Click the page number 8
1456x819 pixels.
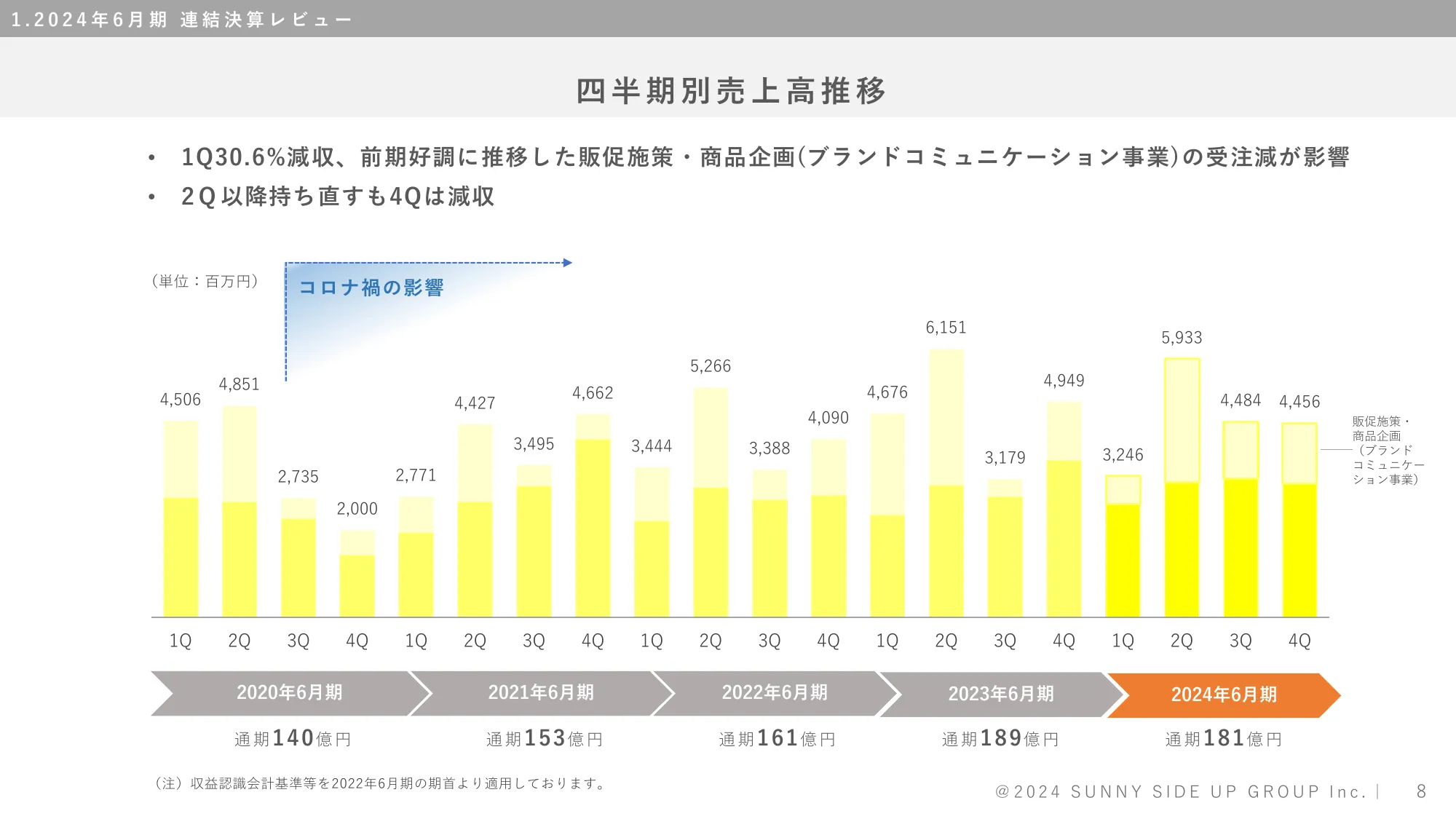click(x=1421, y=791)
